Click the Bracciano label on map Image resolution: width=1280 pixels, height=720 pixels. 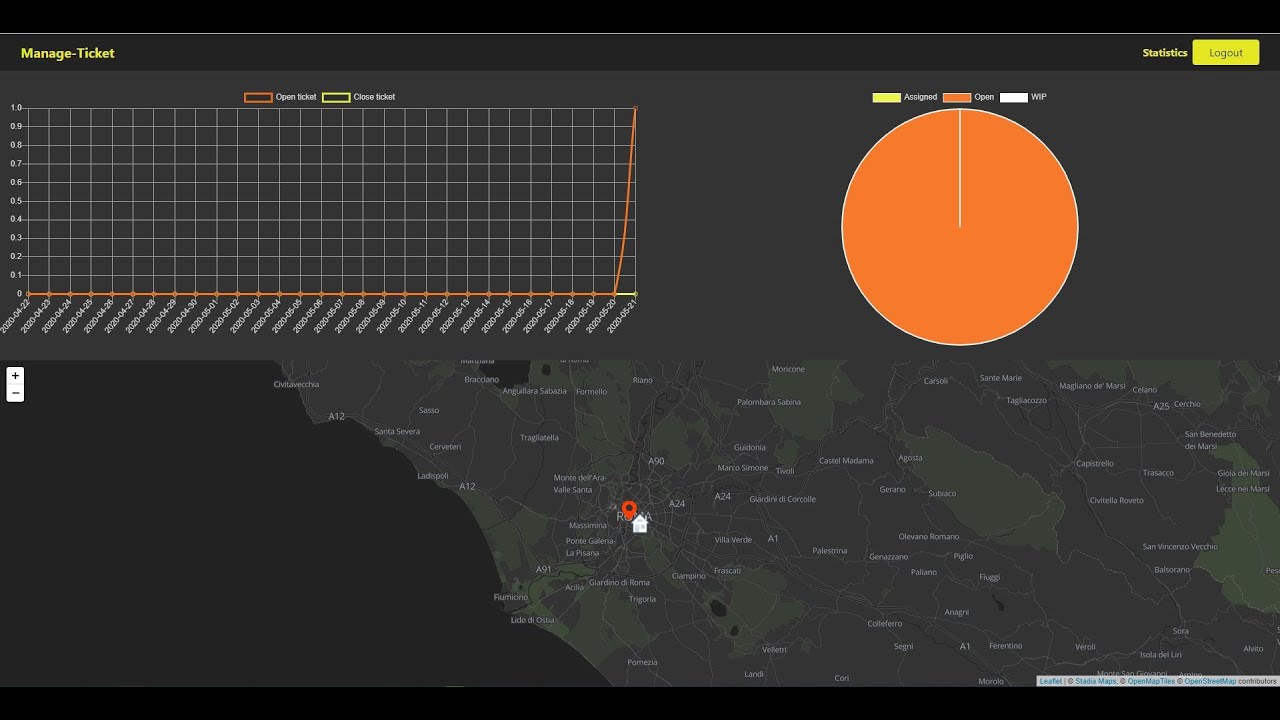click(x=482, y=379)
